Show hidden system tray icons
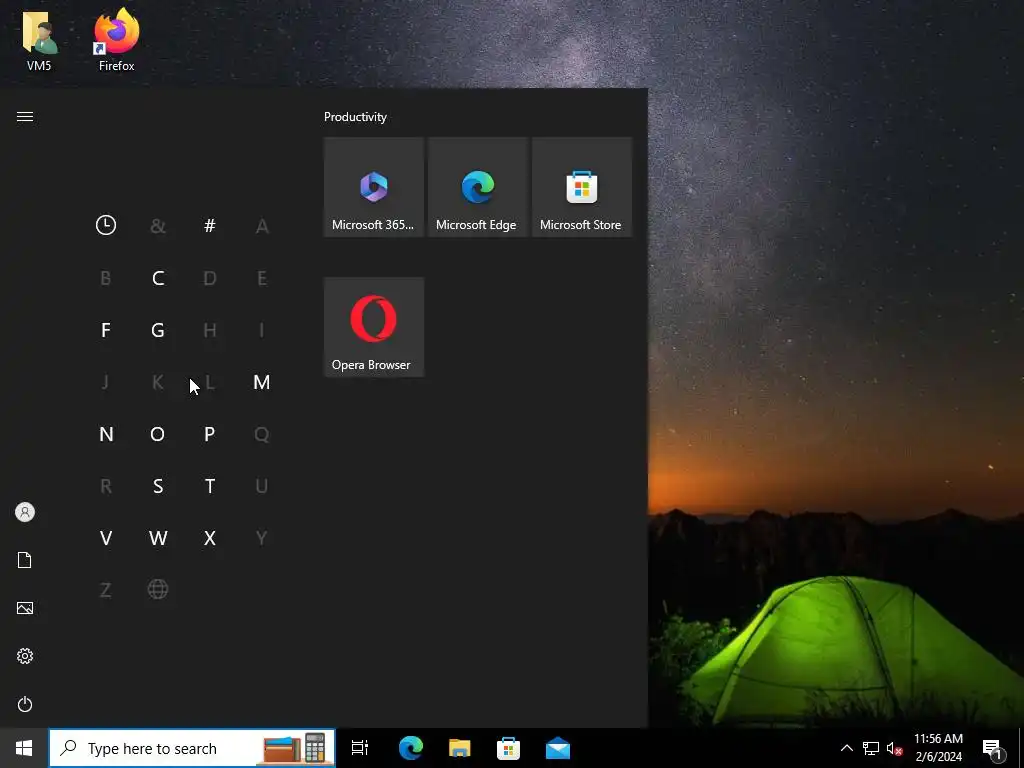 coord(846,748)
